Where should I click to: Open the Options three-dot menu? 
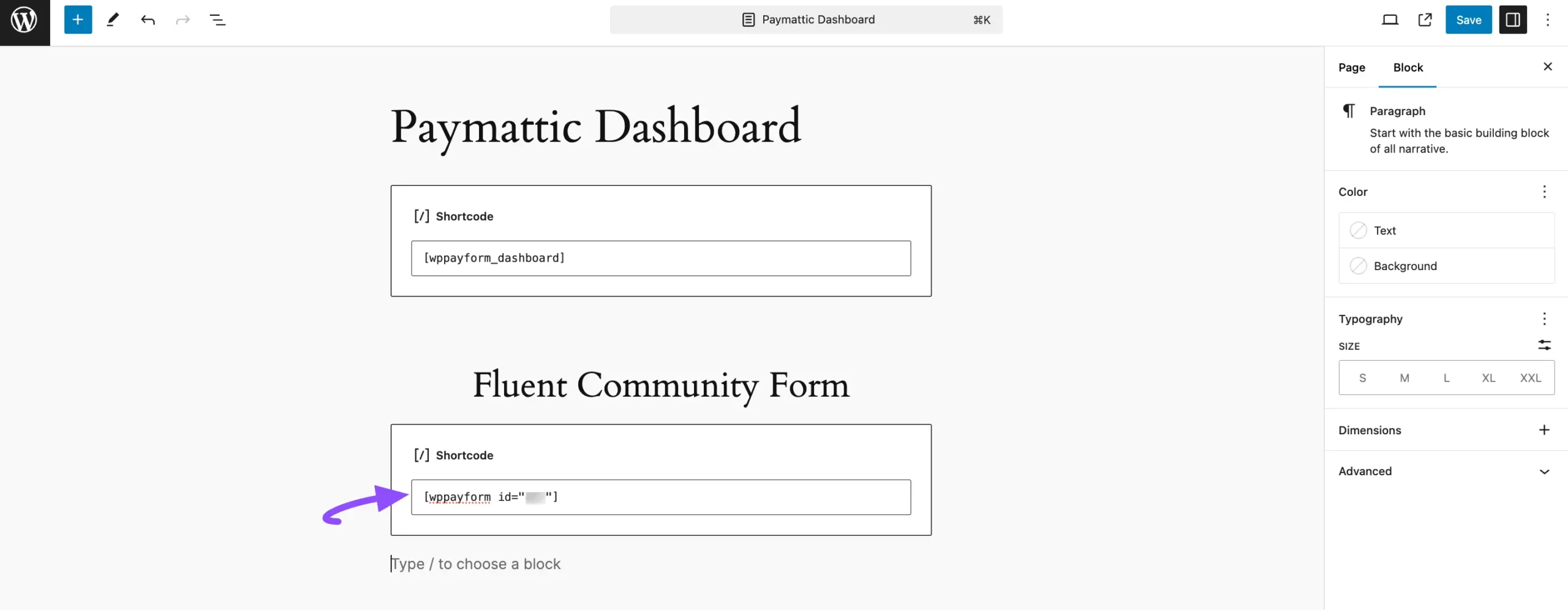(1547, 20)
